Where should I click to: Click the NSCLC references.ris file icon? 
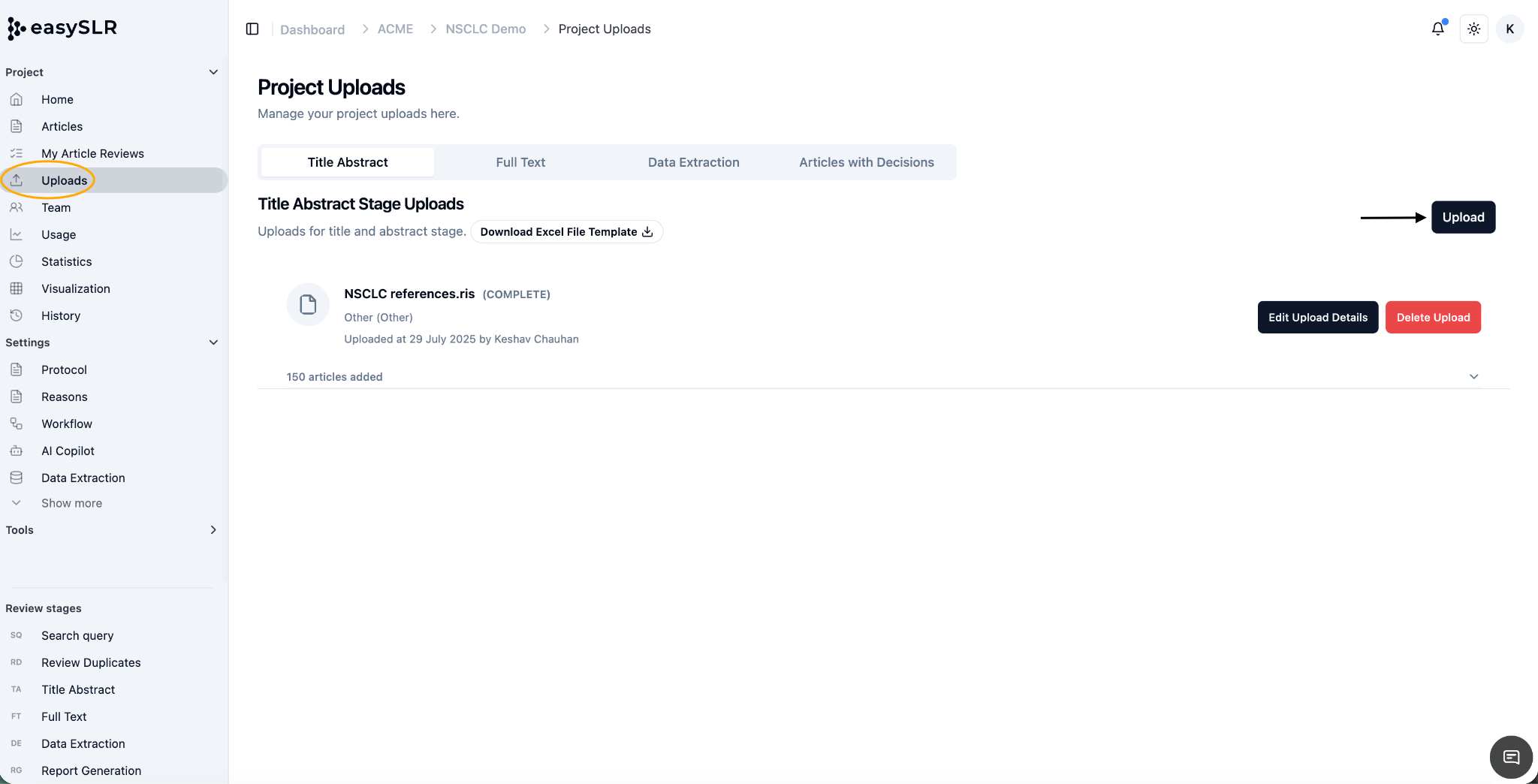point(308,304)
